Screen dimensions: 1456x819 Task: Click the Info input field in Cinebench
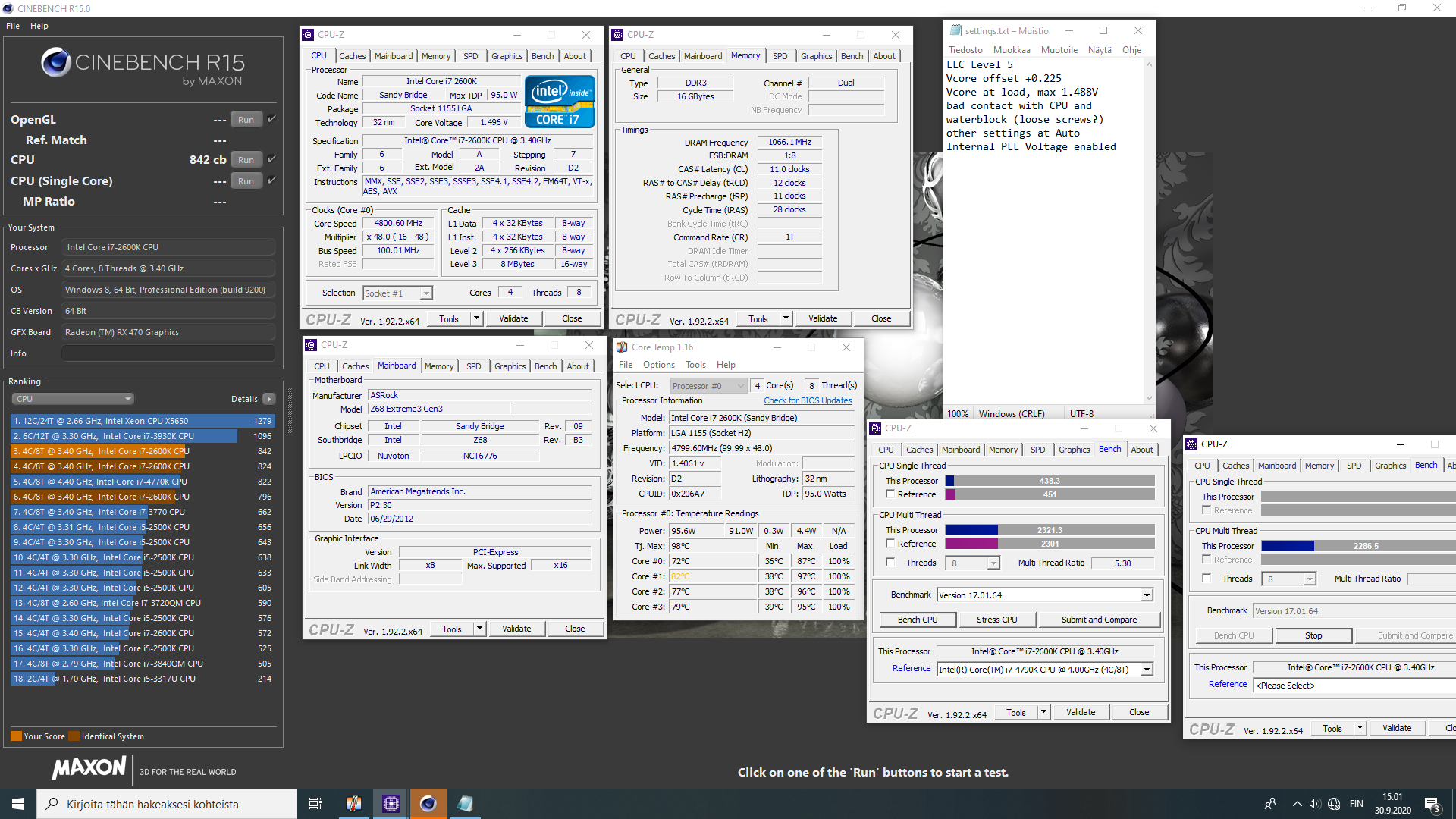pos(168,353)
